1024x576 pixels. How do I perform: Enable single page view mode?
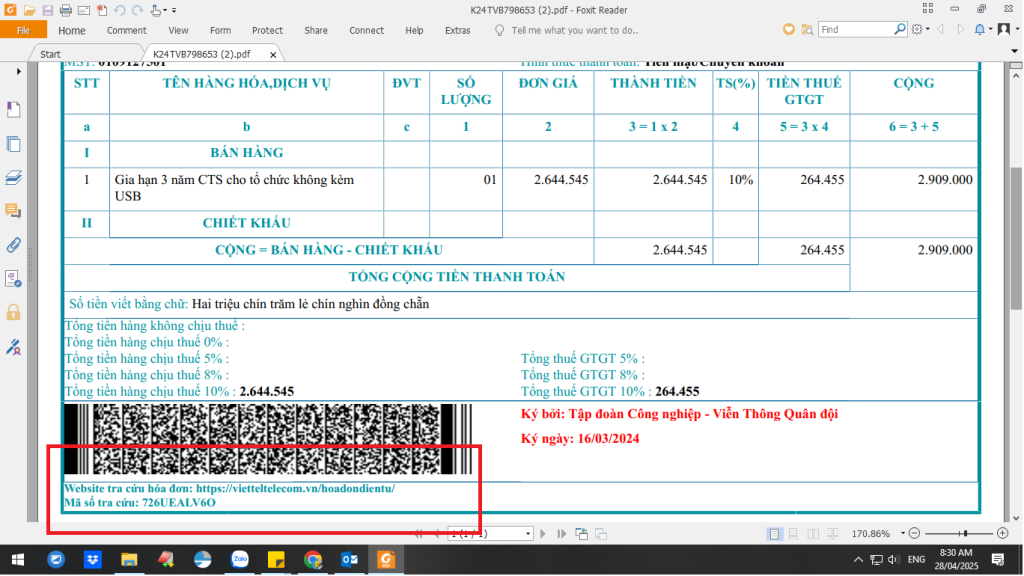click(774, 534)
